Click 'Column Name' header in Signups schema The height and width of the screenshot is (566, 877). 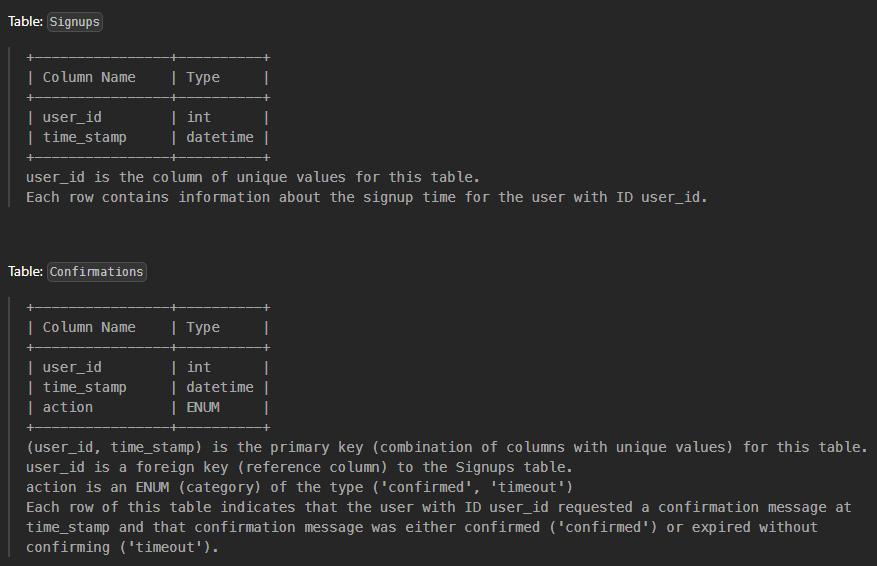[x=88, y=77]
